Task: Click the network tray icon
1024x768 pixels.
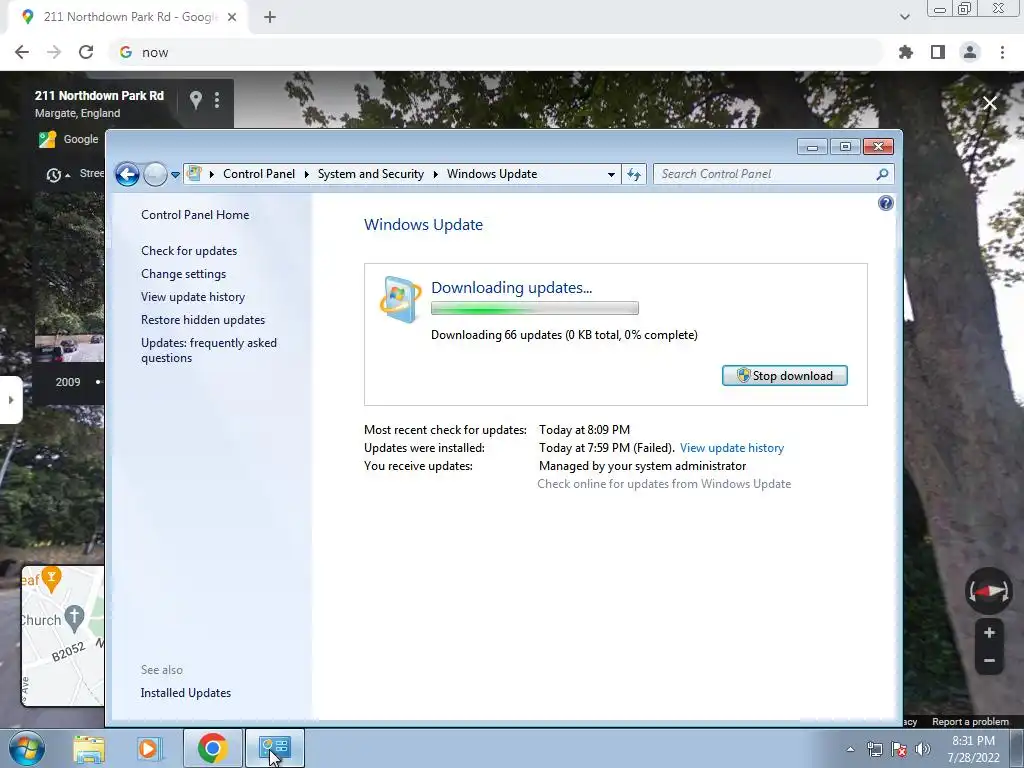Action: point(874,749)
